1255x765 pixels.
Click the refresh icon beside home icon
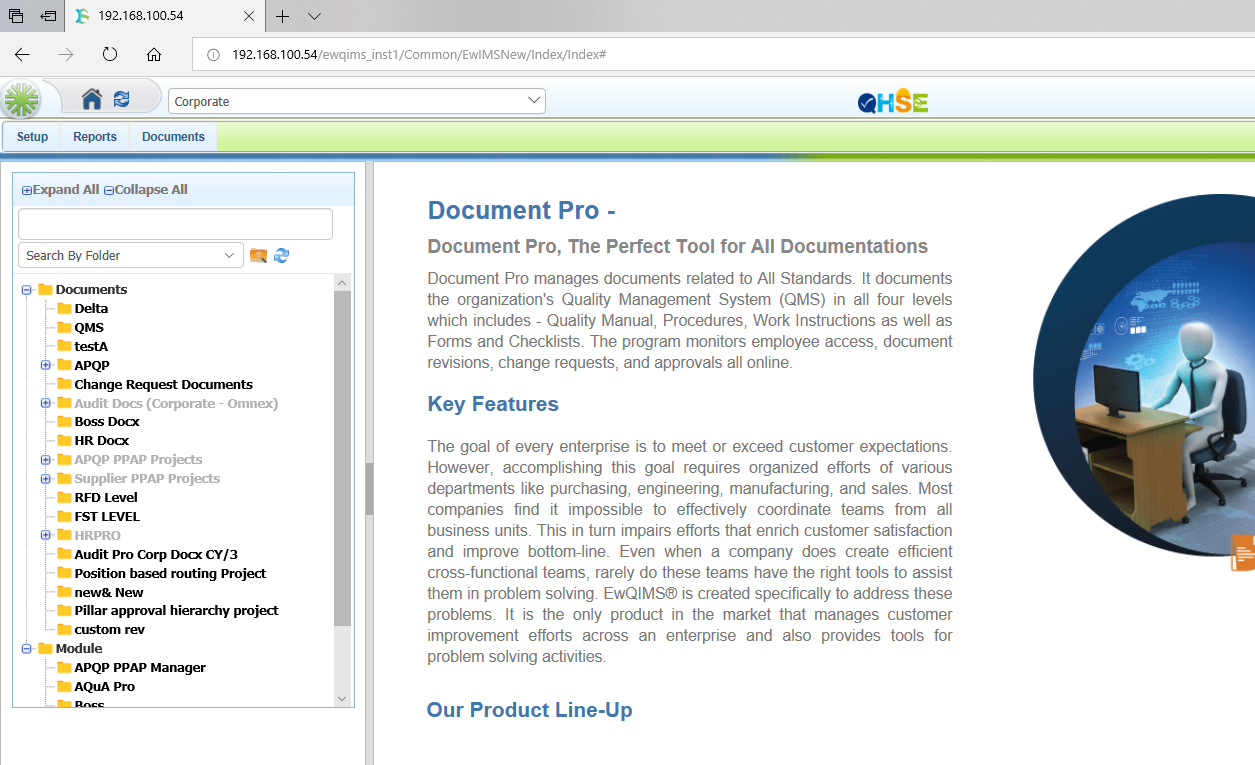pyautogui.click(x=122, y=99)
